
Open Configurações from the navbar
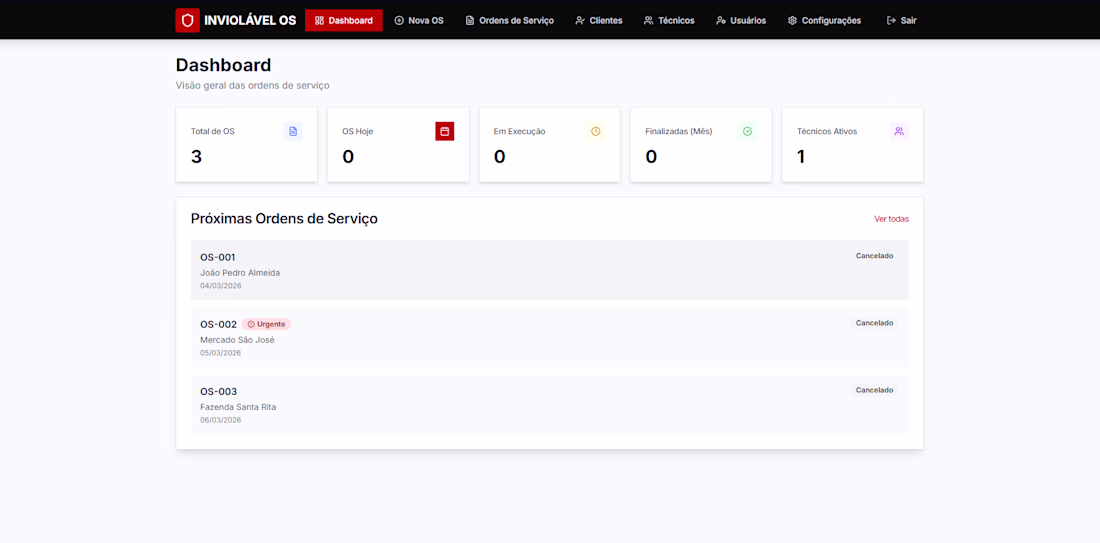[824, 20]
